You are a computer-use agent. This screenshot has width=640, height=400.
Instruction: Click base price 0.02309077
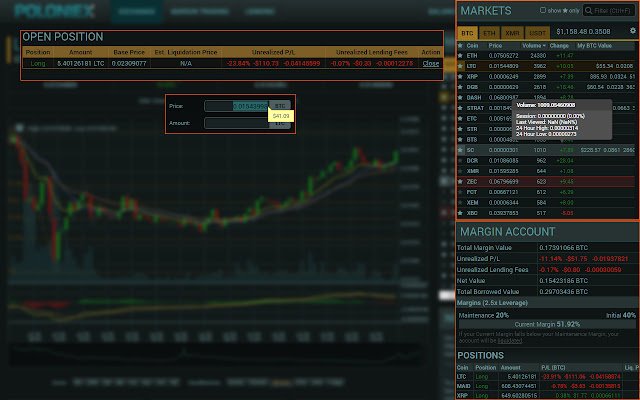tap(129, 63)
